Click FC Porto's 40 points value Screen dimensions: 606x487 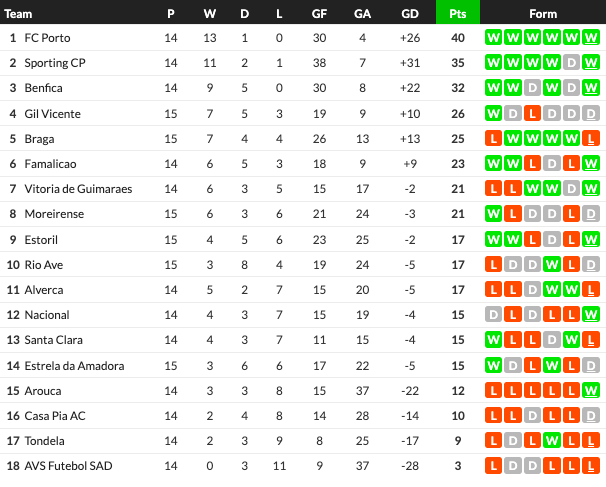pyautogui.click(x=458, y=38)
